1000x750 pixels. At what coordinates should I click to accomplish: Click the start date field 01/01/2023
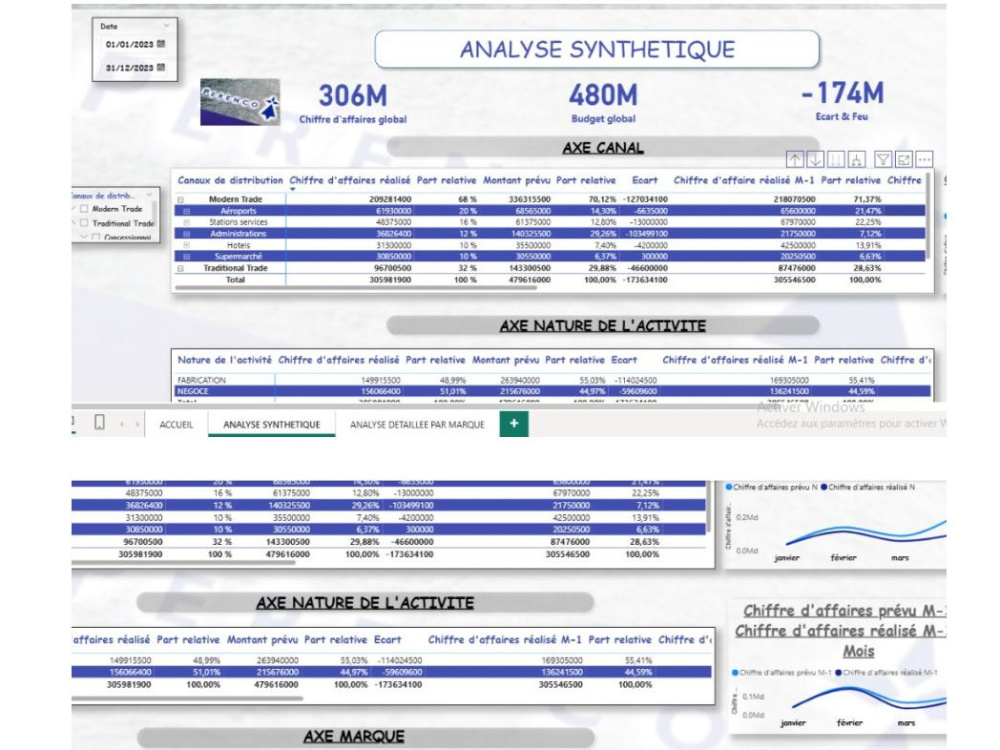129,45
